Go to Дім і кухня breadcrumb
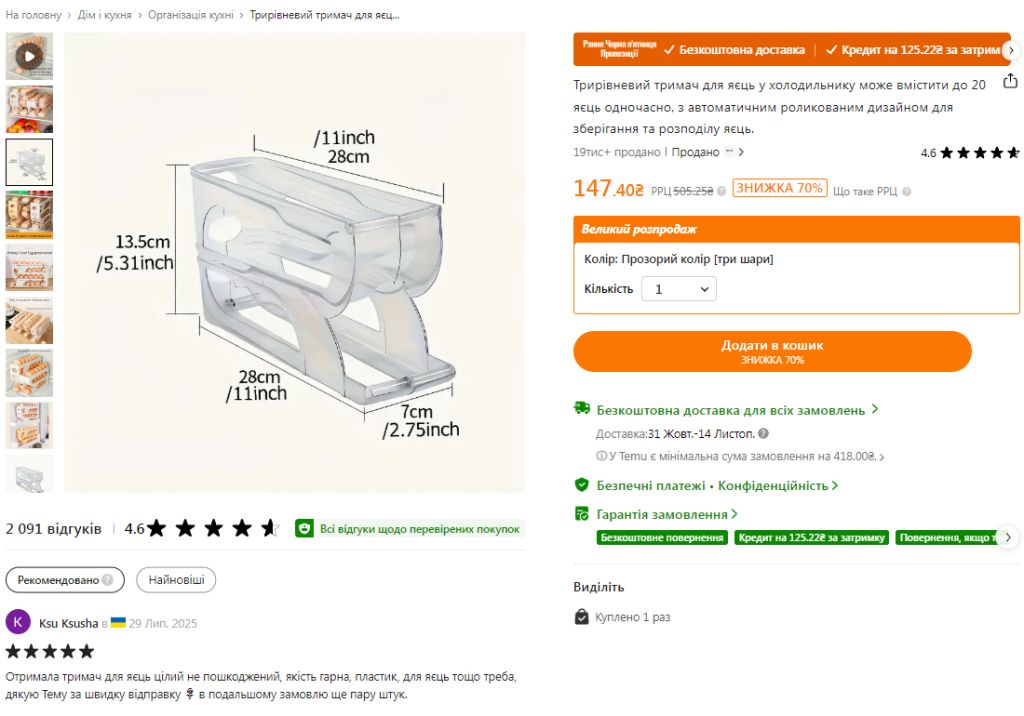The width and height of the screenshot is (1024, 716). [104, 14]
